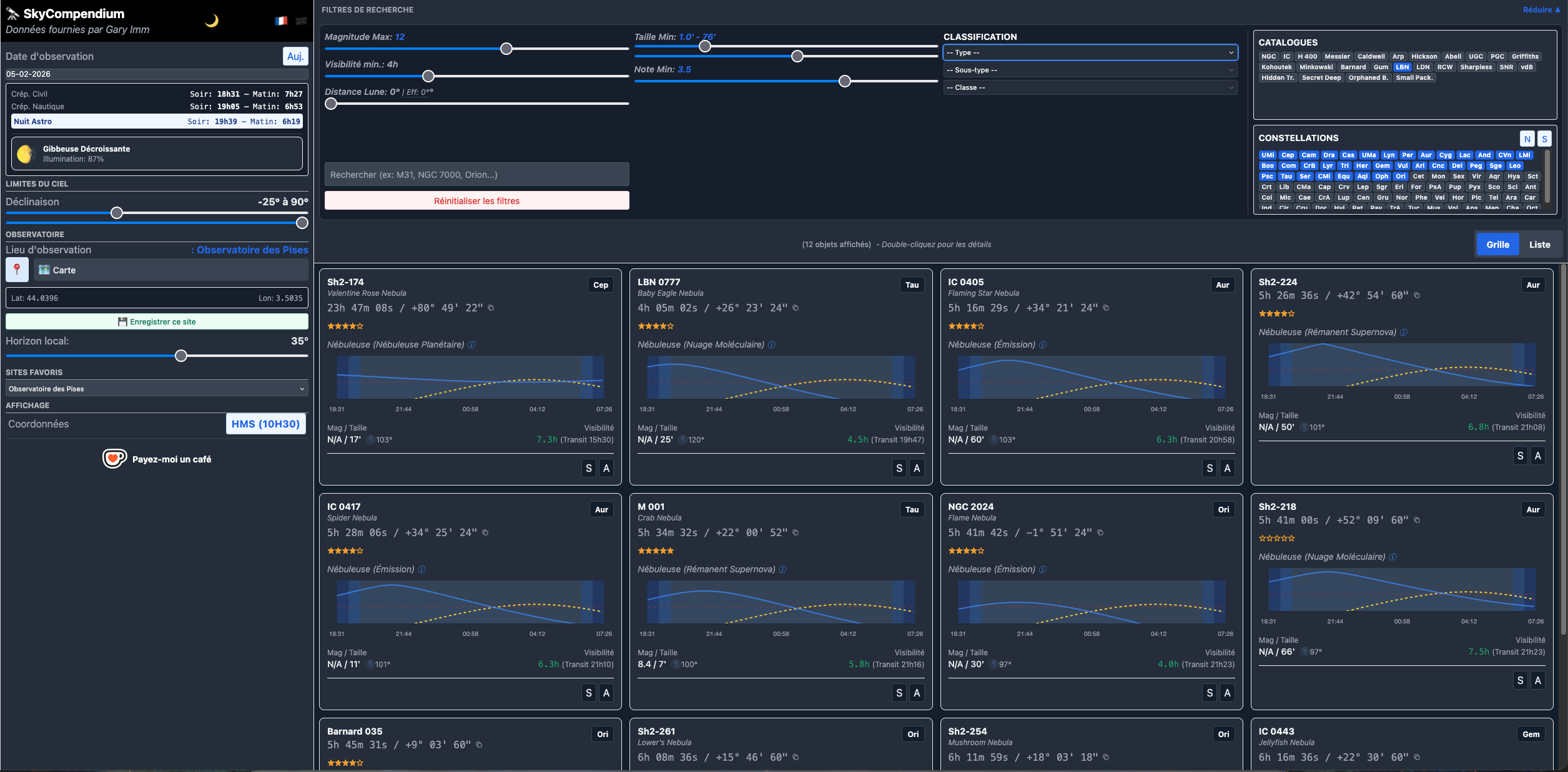The image size is (1568, 772).
Task: Switch to Liste view tab
Action: coord(1539,245)
